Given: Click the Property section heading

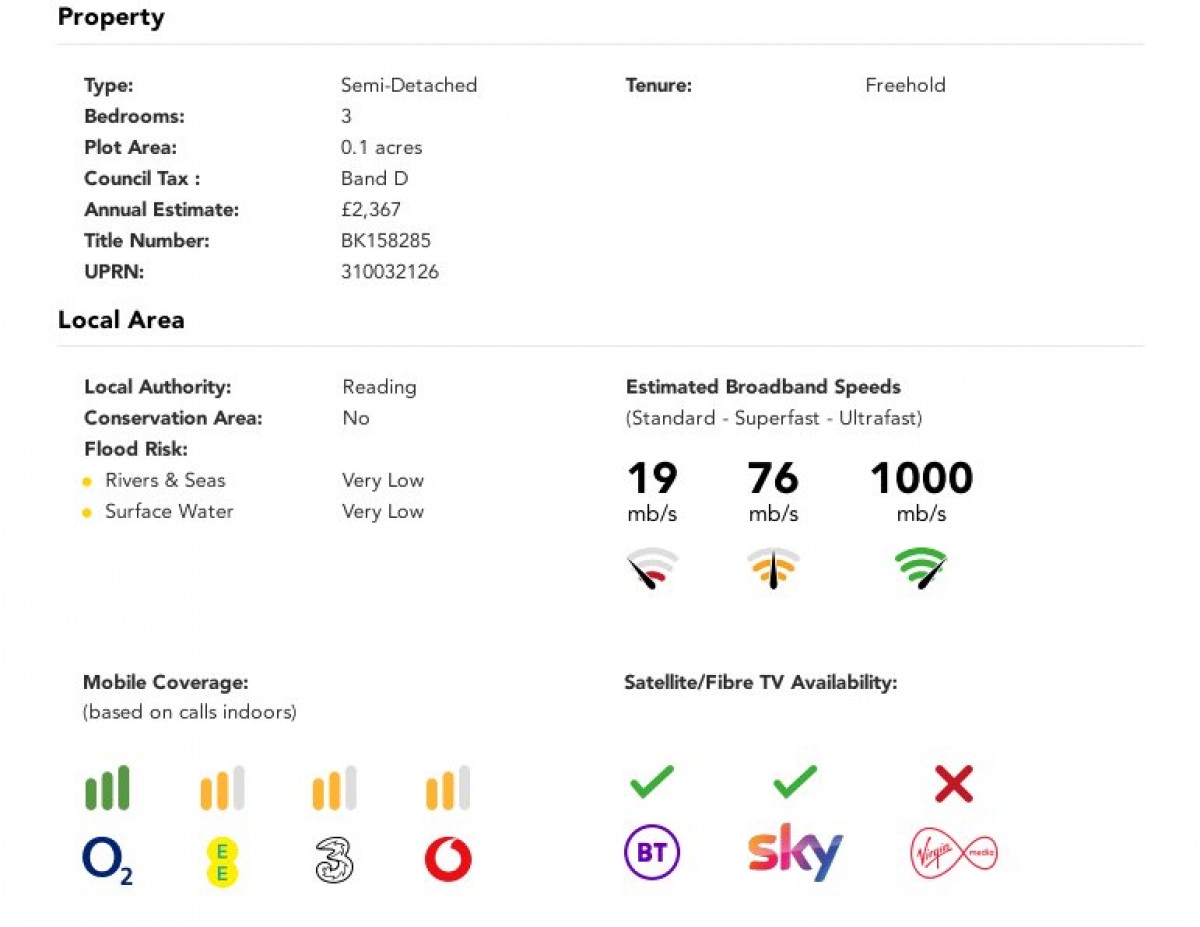Looking at the screenshot, I should 111,17.
